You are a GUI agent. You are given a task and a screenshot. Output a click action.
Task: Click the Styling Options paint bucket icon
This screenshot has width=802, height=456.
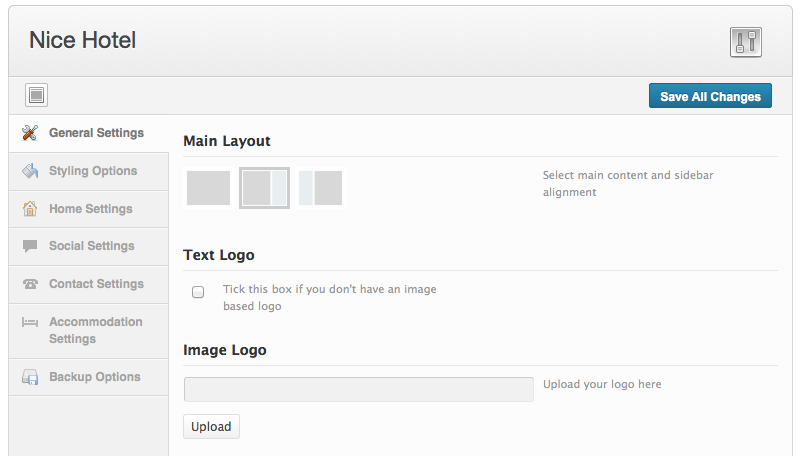click(x=30, y=171)
